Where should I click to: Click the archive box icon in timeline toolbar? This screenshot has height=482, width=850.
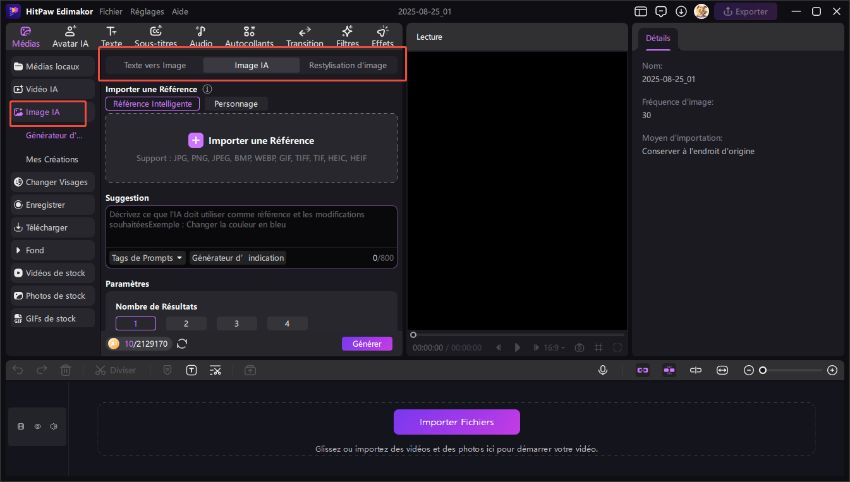(250, 370)
